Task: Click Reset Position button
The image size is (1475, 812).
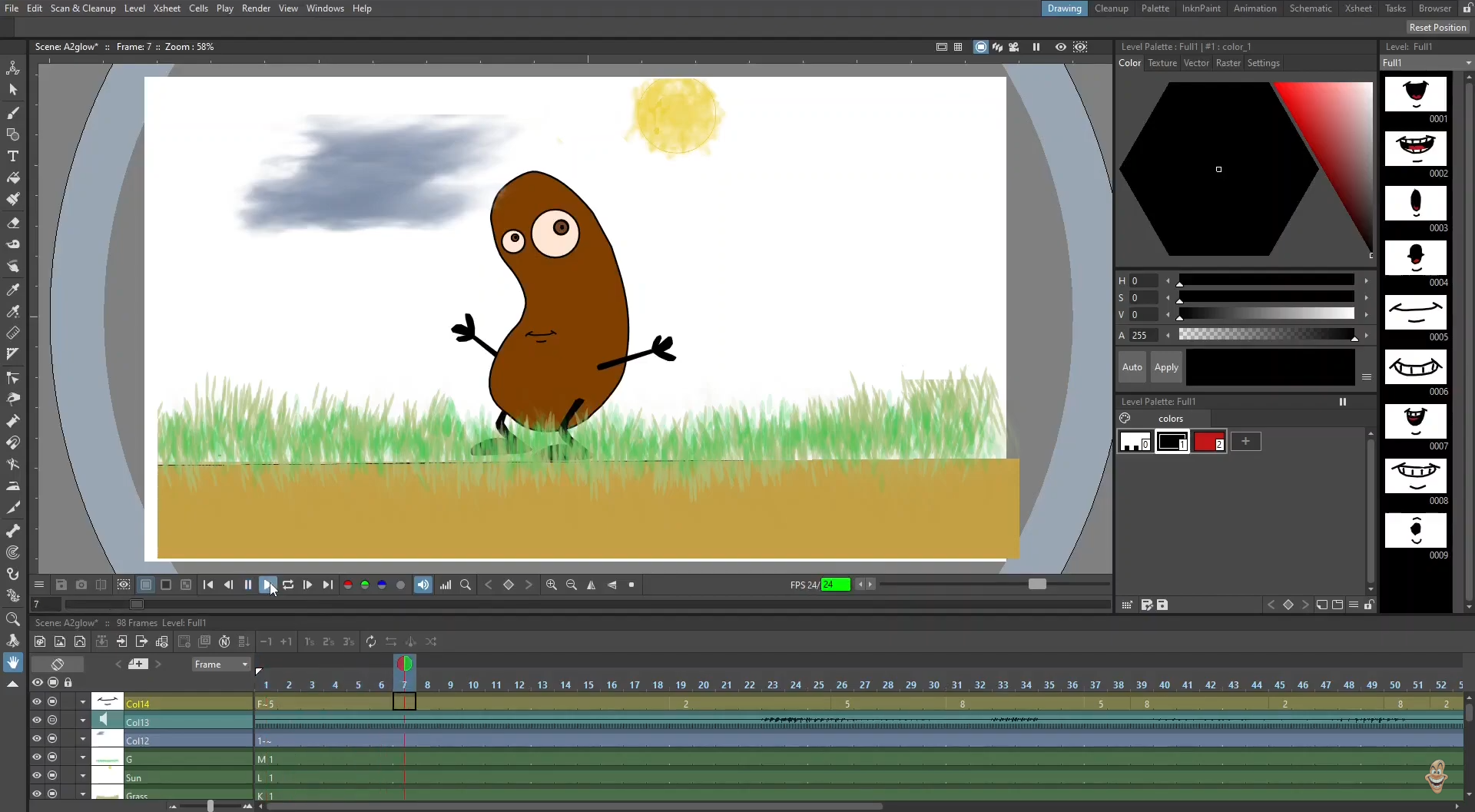Action: (x=1437, y=28)
